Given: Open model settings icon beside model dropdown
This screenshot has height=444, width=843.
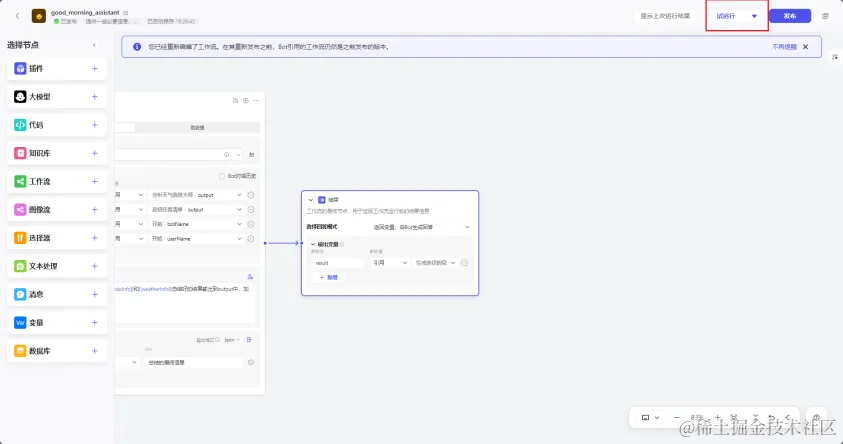Looking at the screenshot, I should pos(251,154).
